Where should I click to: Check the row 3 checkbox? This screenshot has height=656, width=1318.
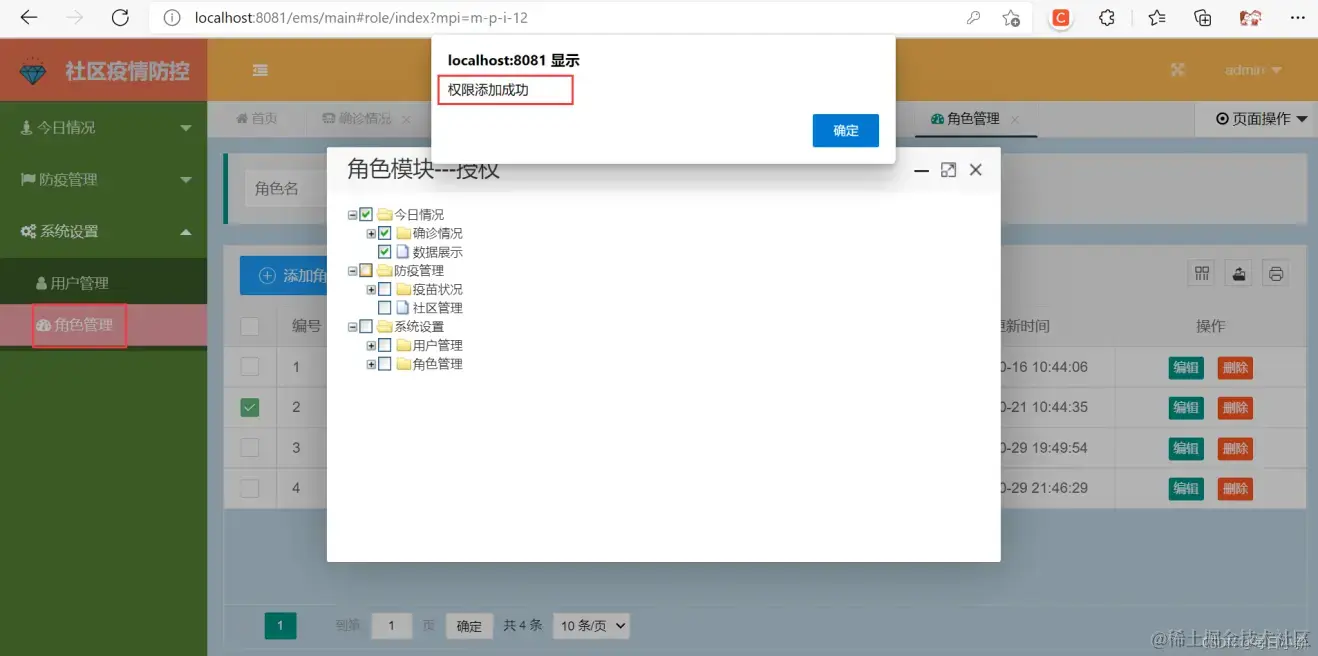point(250,447)
